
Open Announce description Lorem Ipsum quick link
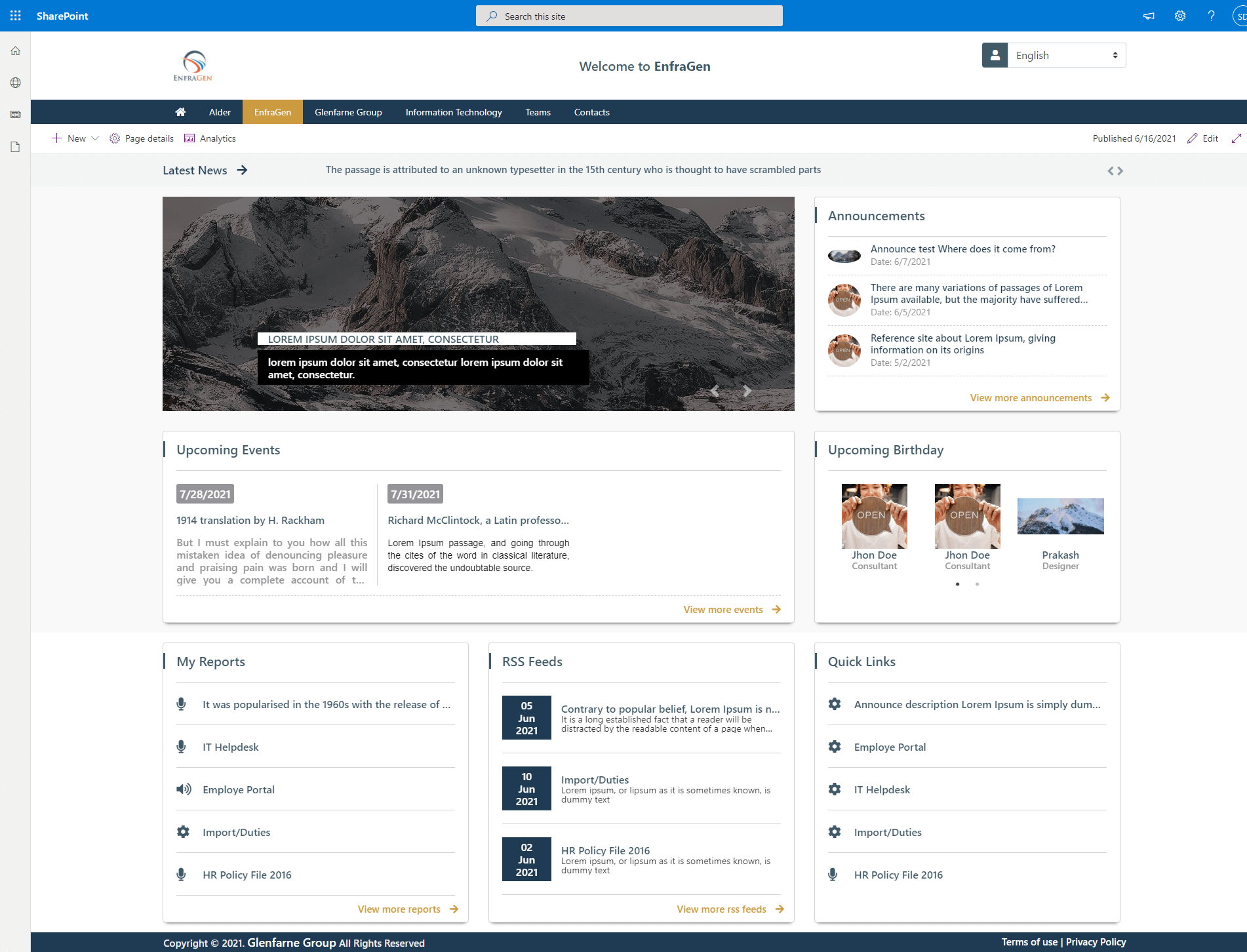[x=977, y=704]
